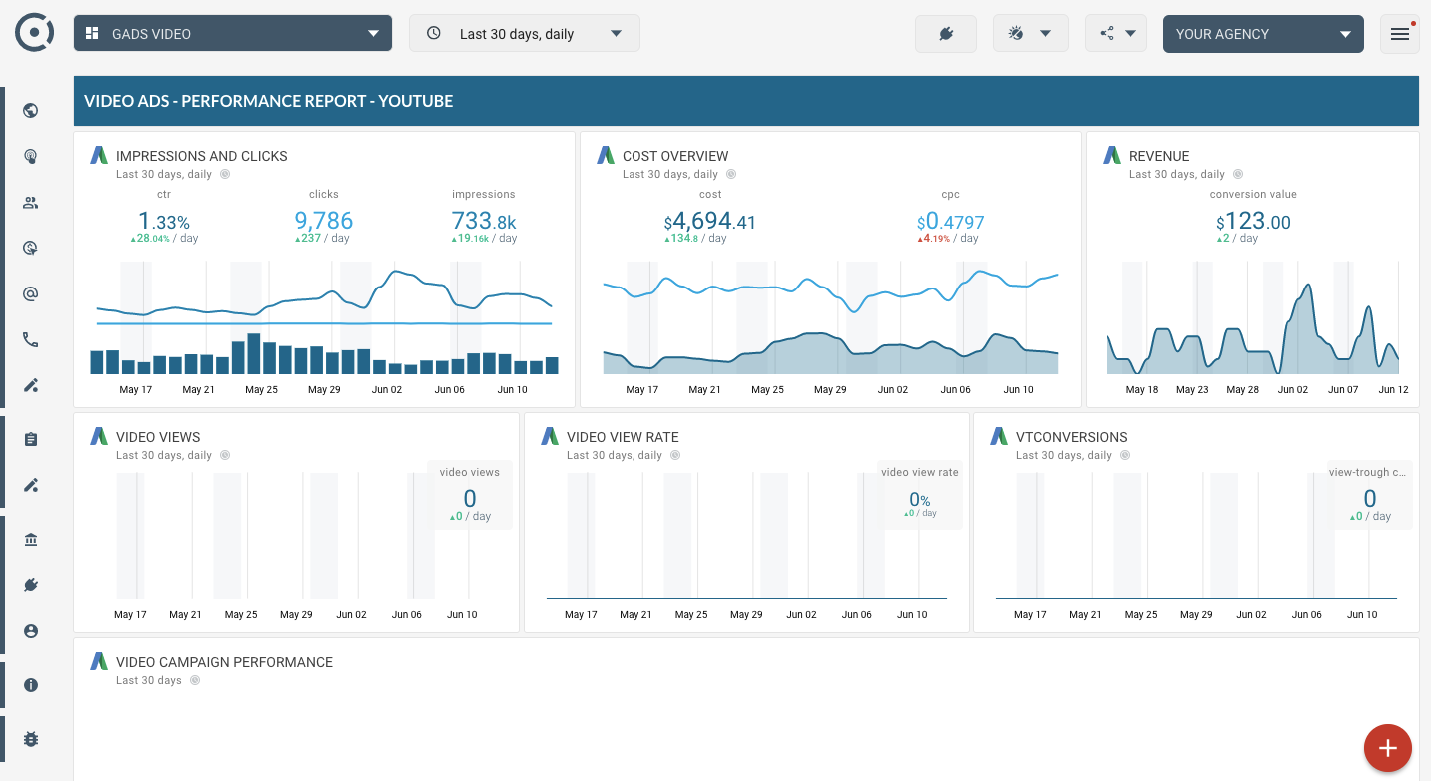Open the hamburger menu at top right
Viewport: 1431px width, 781px height.
[x=1399, y=34]
